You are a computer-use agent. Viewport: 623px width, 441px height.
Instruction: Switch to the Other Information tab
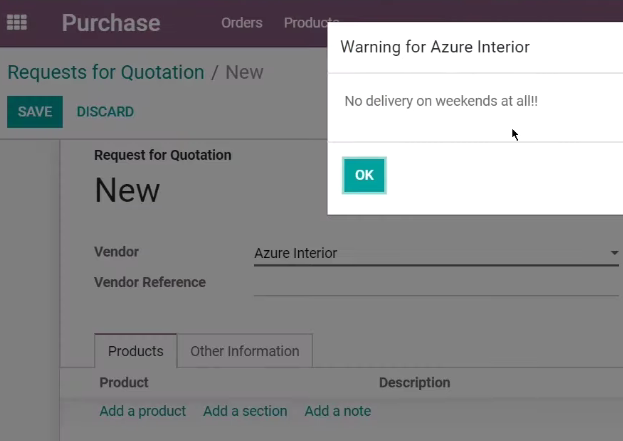[245, 351]
